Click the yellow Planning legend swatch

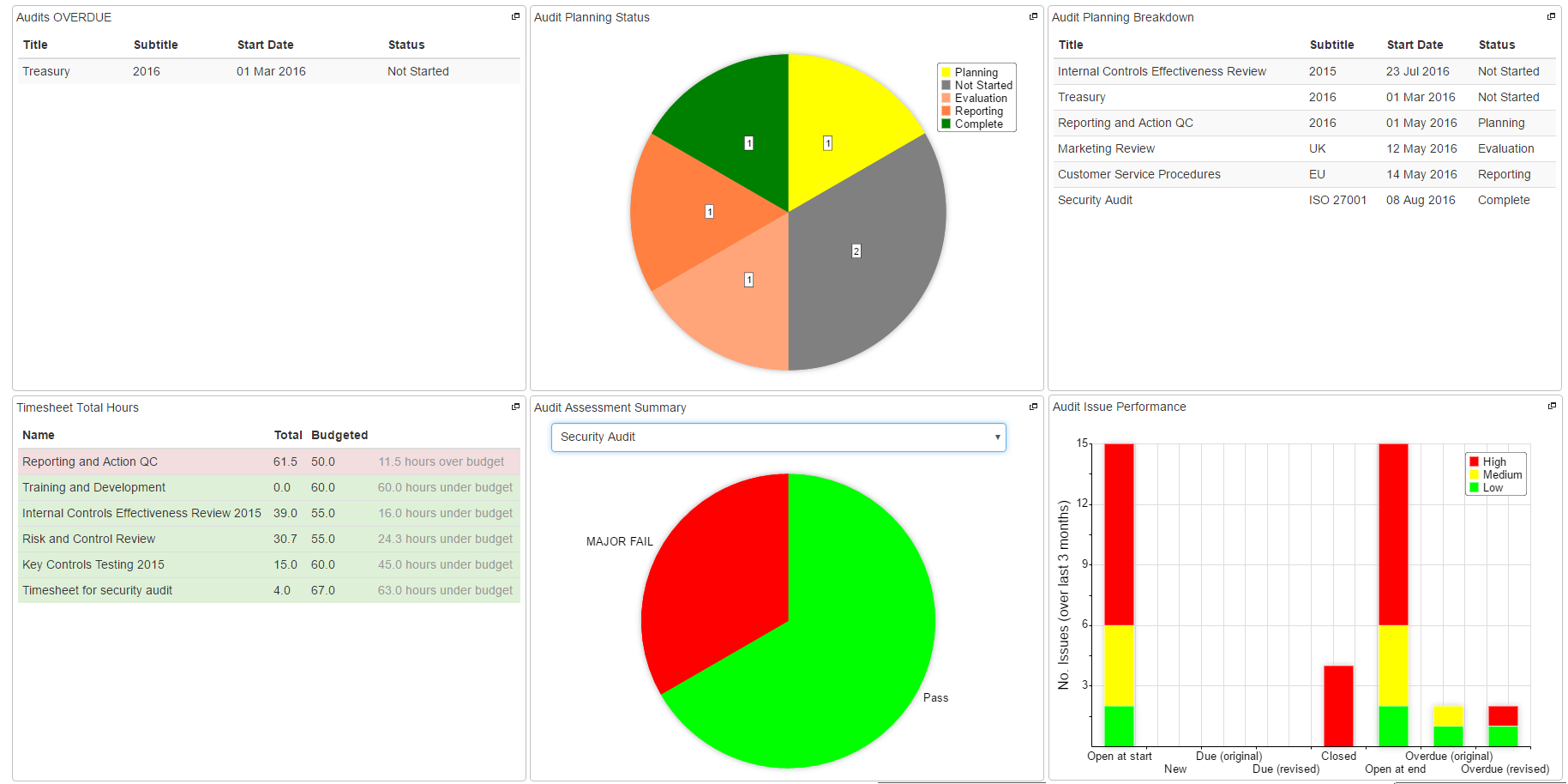946,73
